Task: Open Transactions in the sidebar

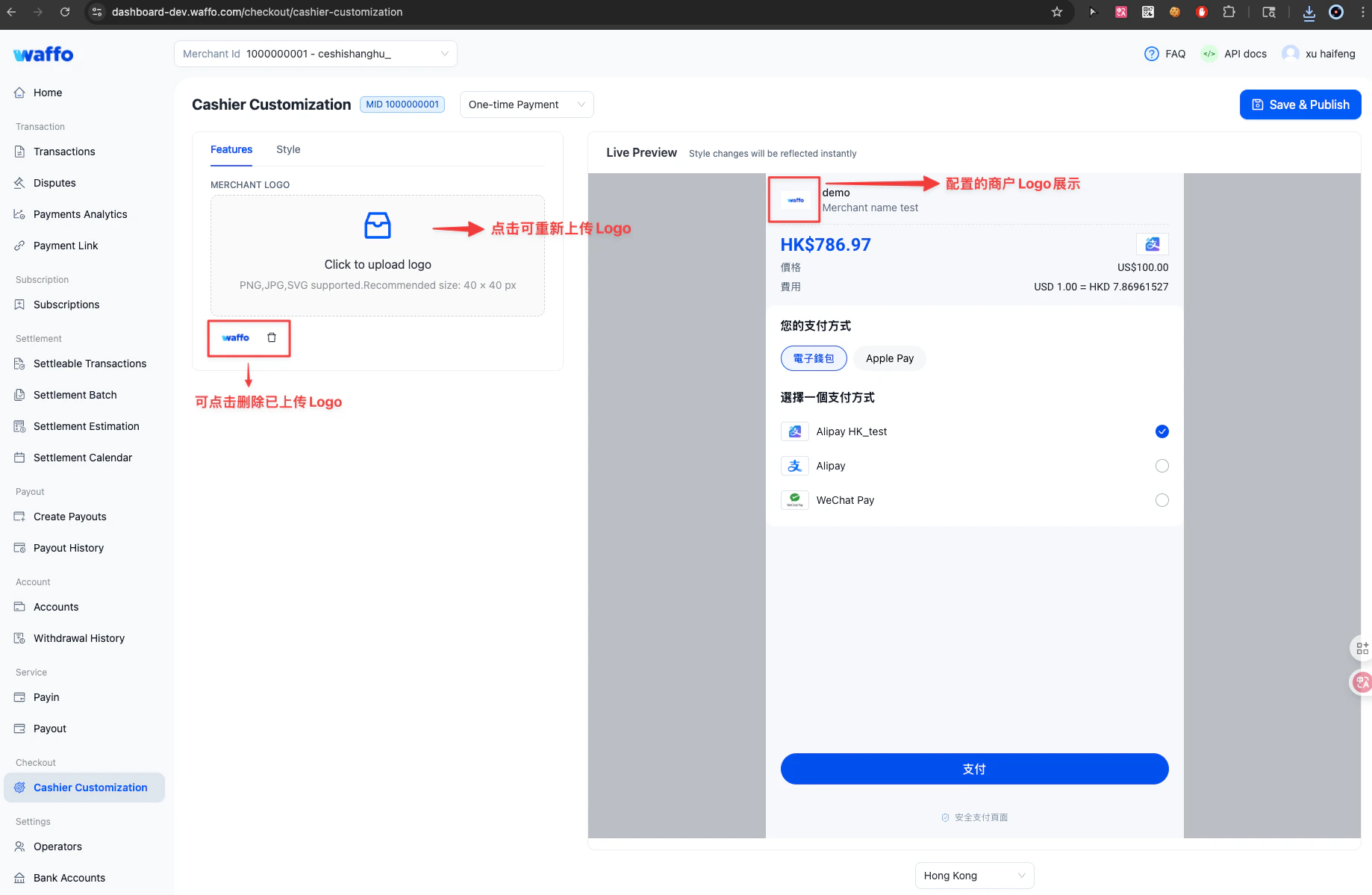Action: [x=64, y=152]
